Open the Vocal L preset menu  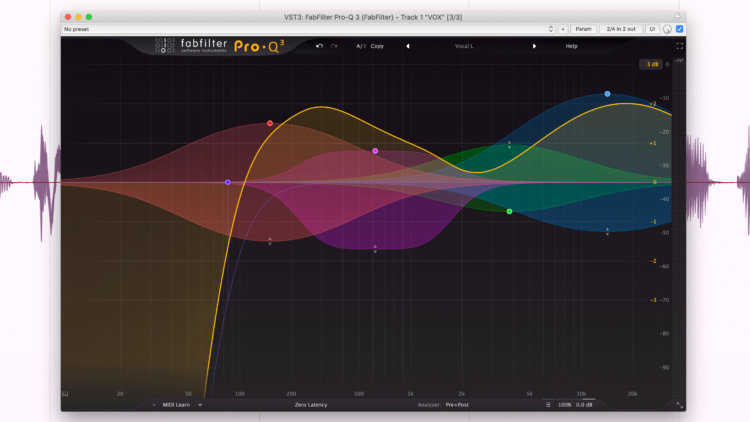(464, 46)
